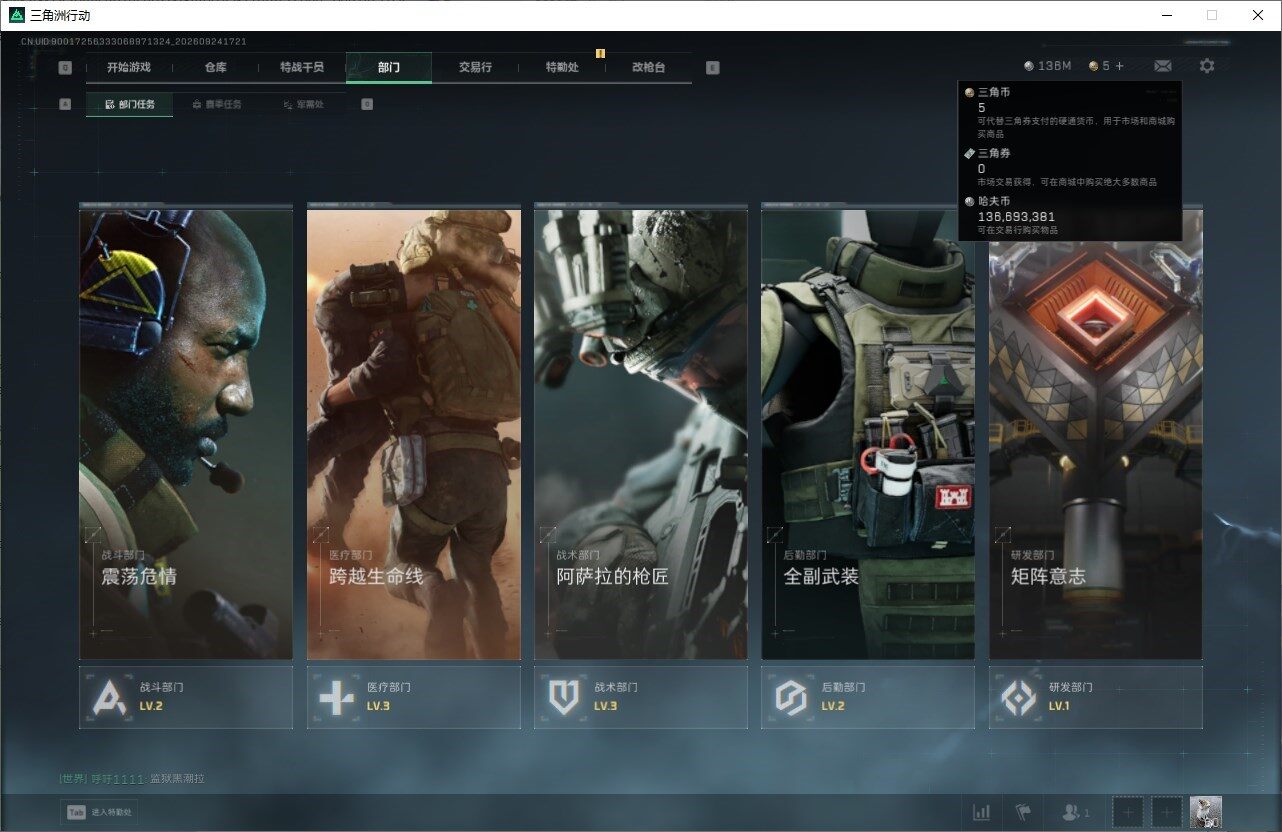This screenshot has width=1282, height=832.
Task: Click the 战斗部门 LV.2 level label
Action: click(x=151, y=706)
